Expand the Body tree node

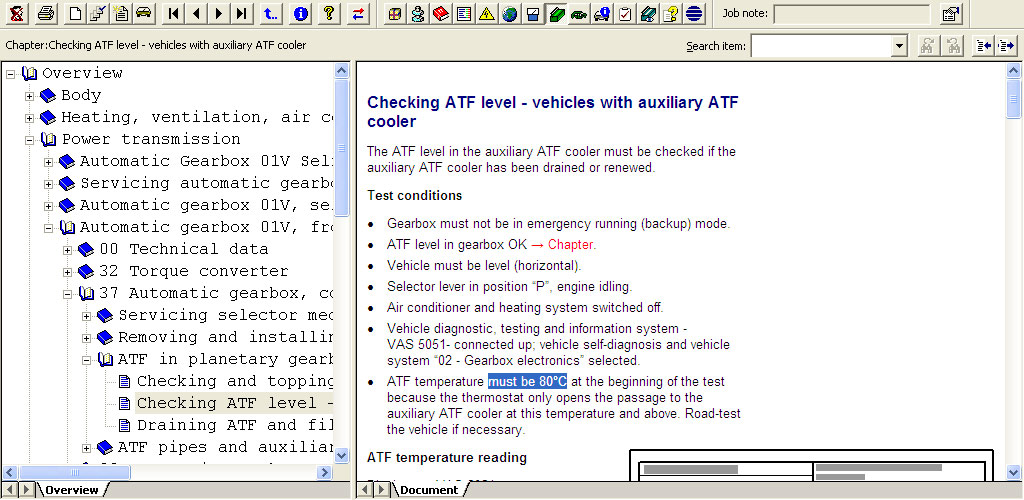click(30, 96)
